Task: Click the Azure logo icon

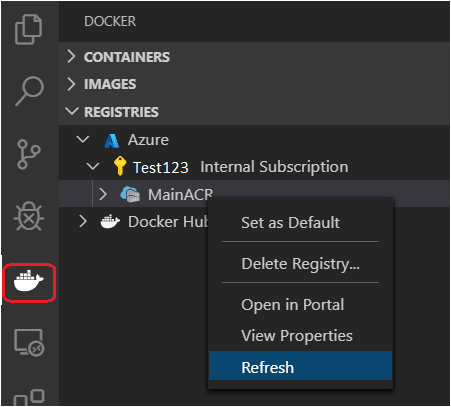Action: coord(112,140)
